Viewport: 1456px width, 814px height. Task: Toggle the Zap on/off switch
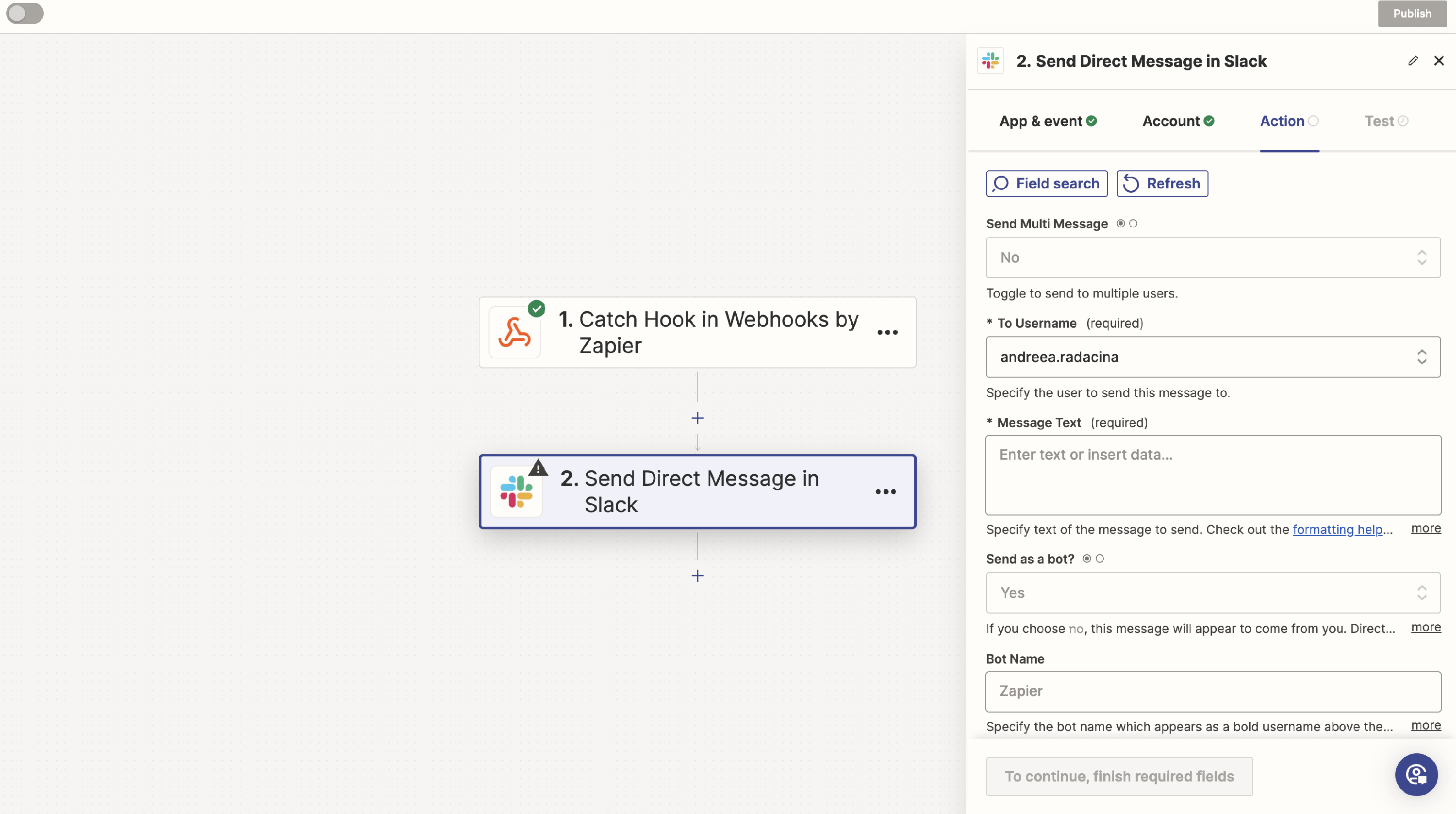click(25, 14)
